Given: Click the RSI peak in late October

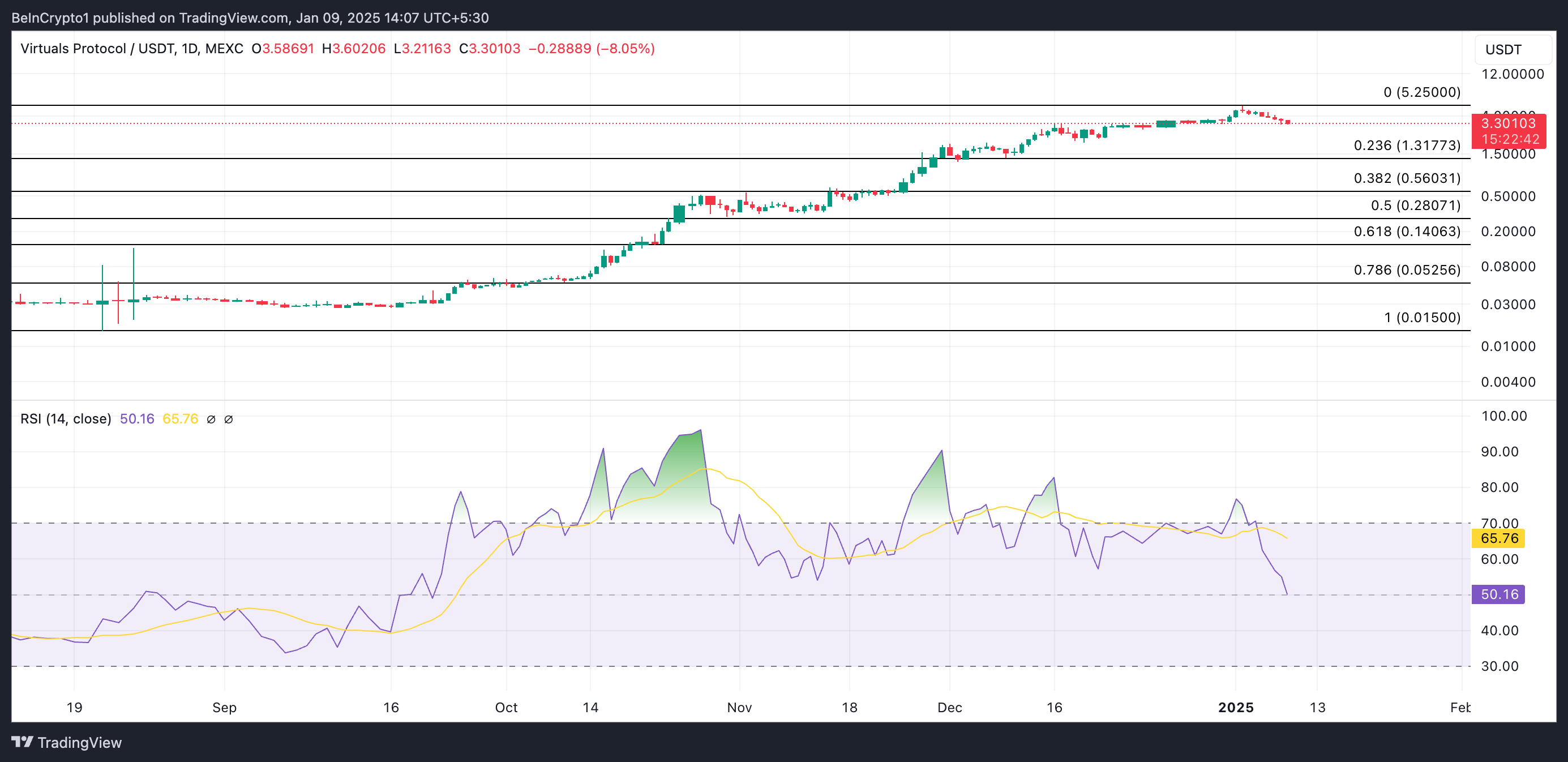Looking at the screenshot, I should [701, 431].
